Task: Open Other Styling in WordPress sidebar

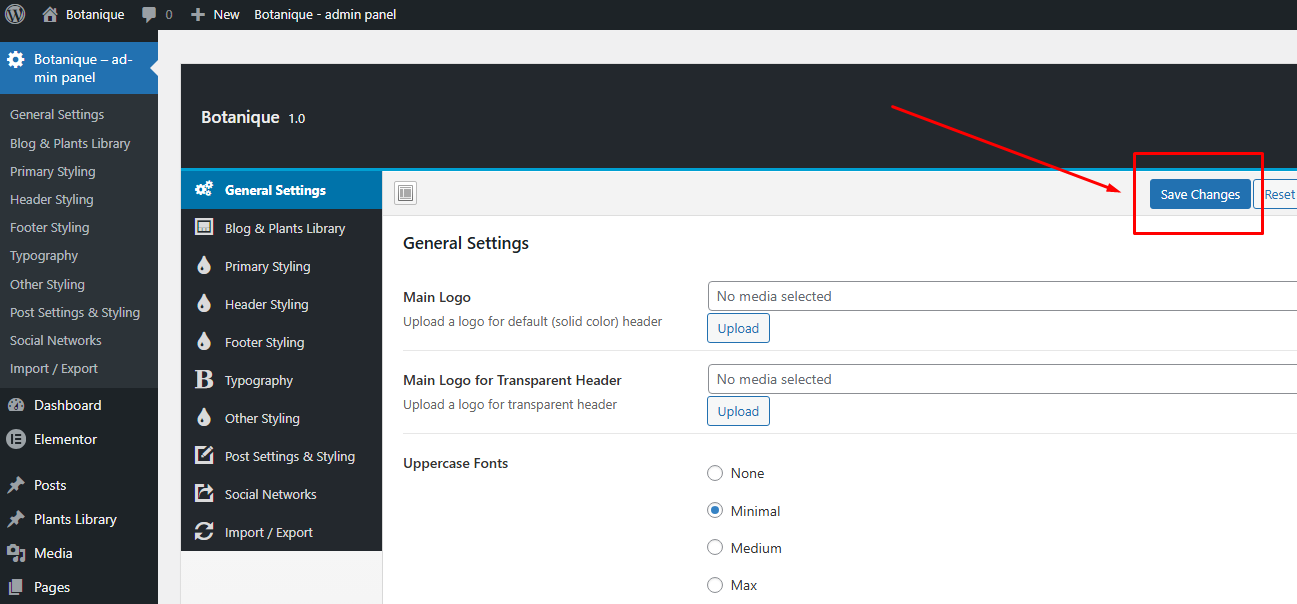Action: point(47,284)
